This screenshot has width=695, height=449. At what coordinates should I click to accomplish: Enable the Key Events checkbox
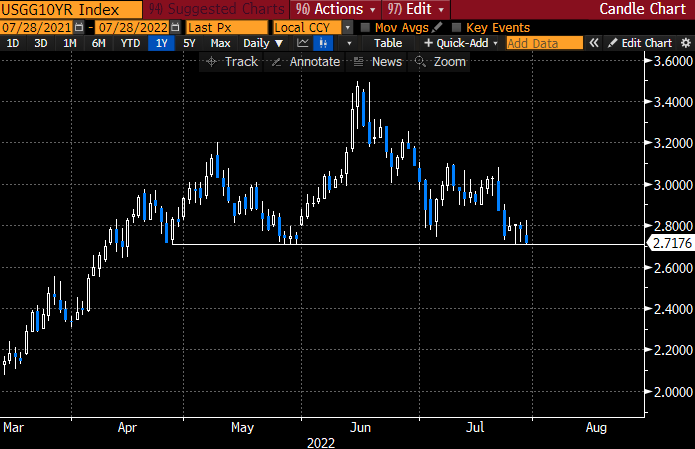[456, 27]
